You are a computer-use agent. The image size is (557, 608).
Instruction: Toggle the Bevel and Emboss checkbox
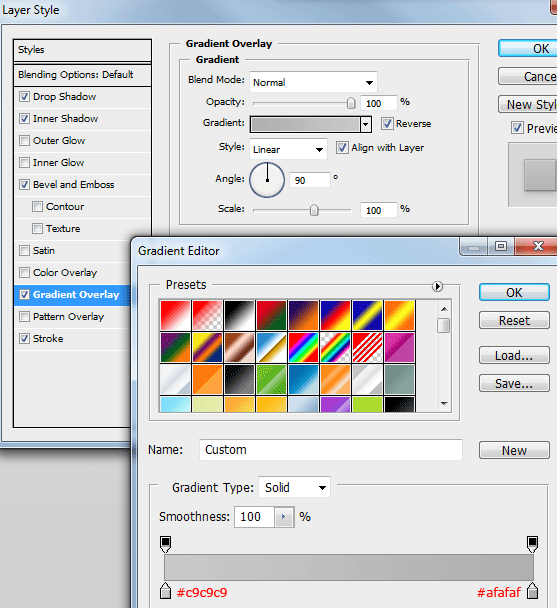point(24,185)
